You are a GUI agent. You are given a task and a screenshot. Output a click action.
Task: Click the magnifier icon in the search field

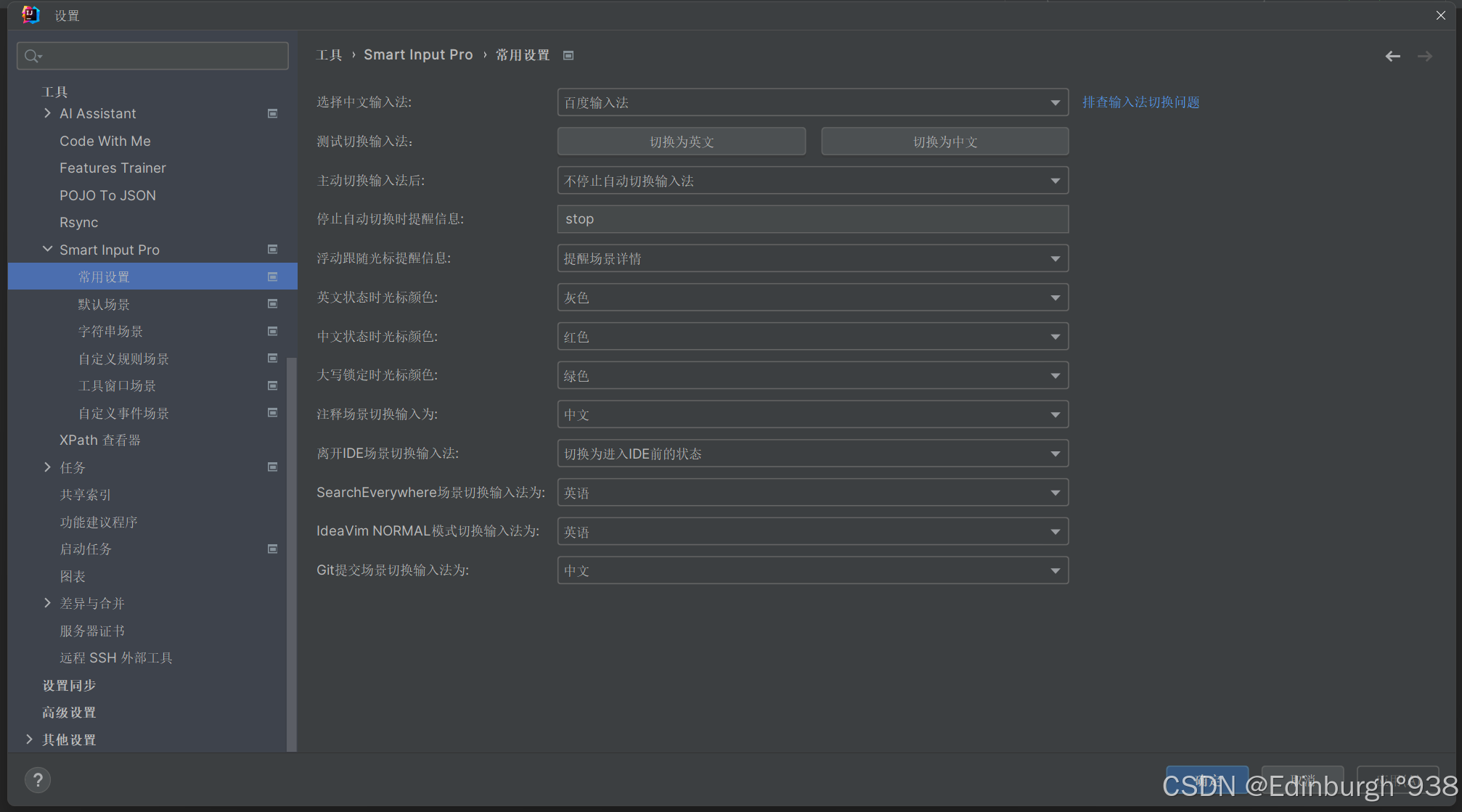(32, 55)
